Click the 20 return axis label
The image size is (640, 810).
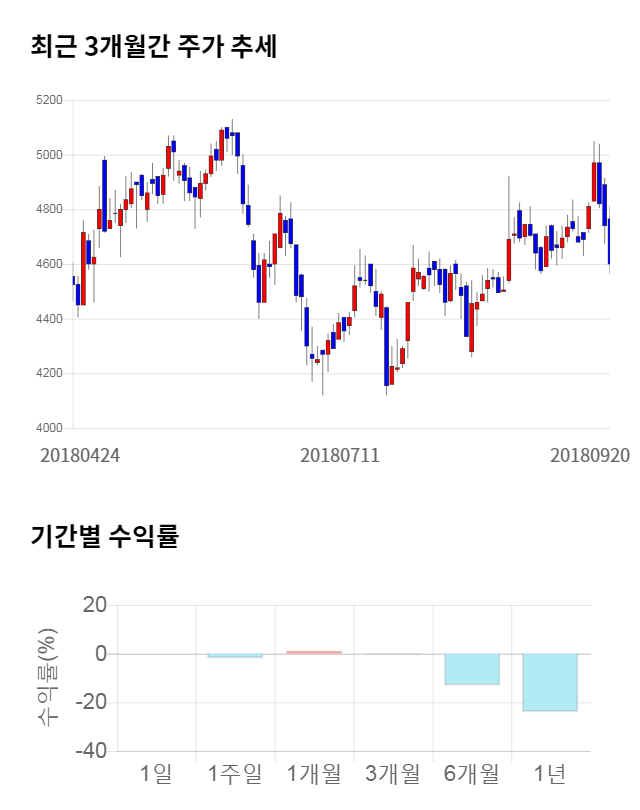point(95,605)
